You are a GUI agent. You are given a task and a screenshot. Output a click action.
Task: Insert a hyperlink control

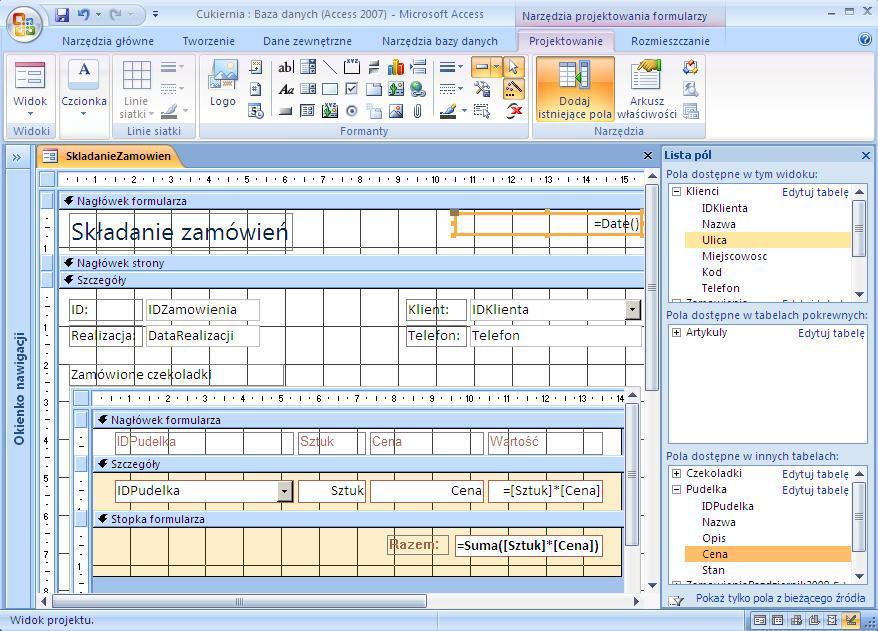418,89
